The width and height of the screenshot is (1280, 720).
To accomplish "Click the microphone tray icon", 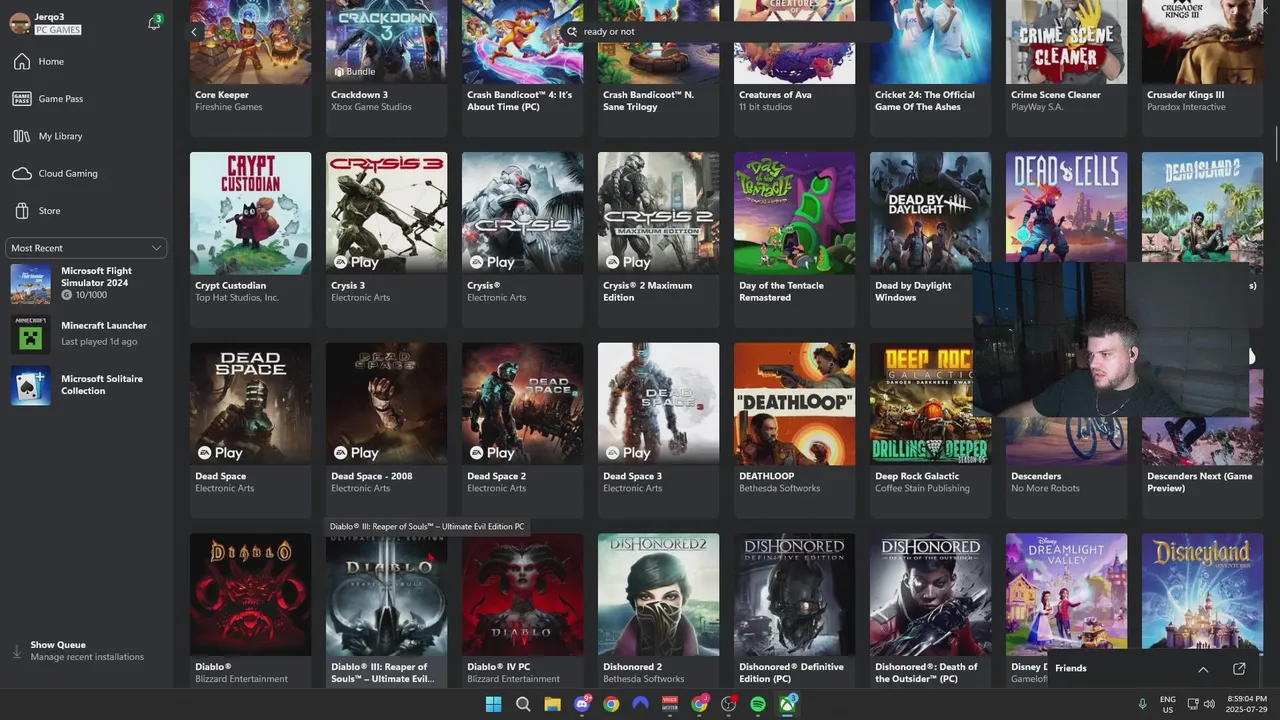I will point(1142,704).
